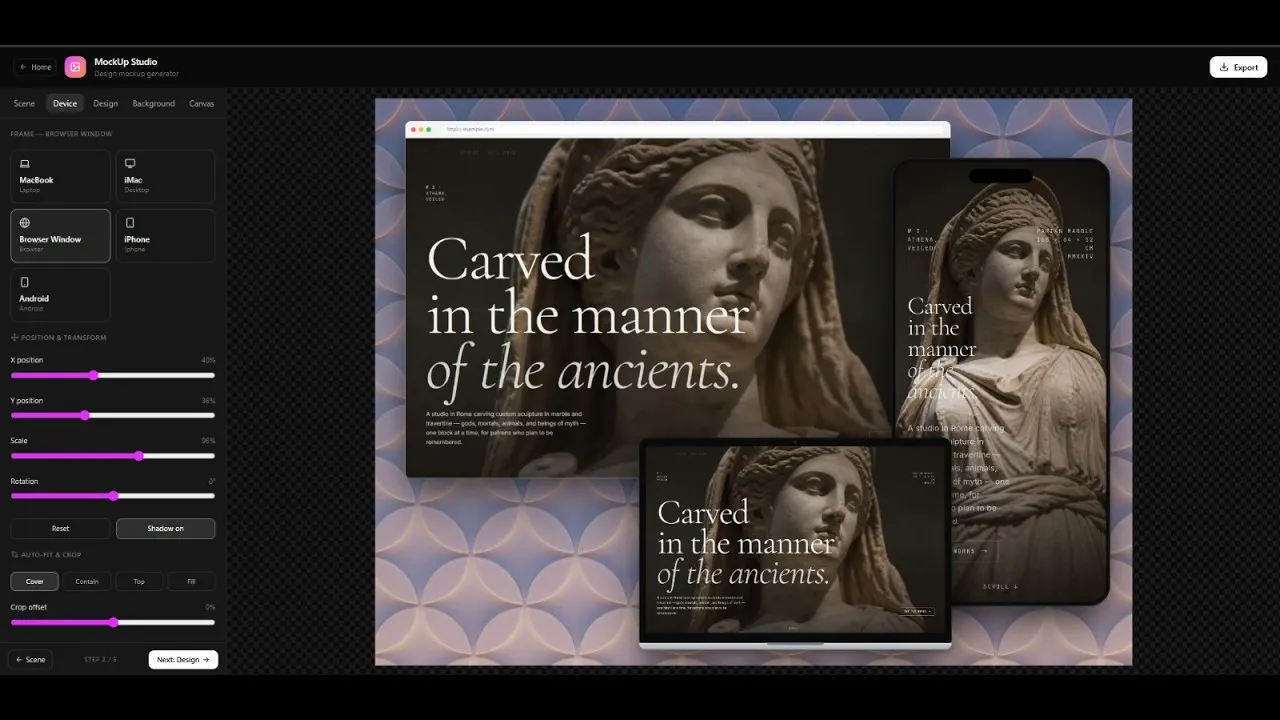
Task: Reset the transform values
Action: 60,528
